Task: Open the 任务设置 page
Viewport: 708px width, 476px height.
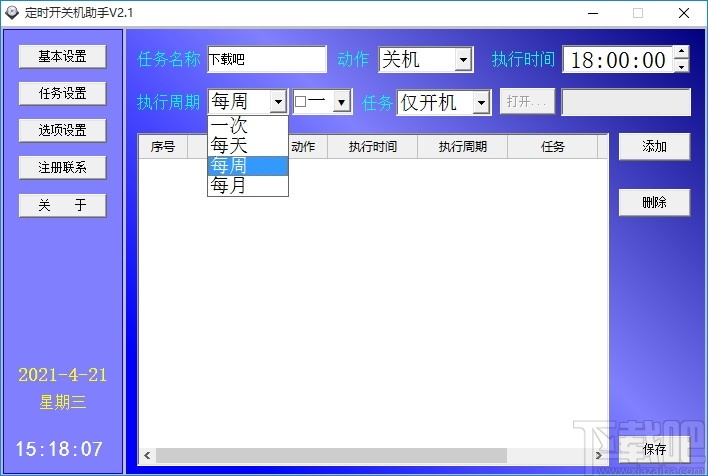Action: (62, 93)
